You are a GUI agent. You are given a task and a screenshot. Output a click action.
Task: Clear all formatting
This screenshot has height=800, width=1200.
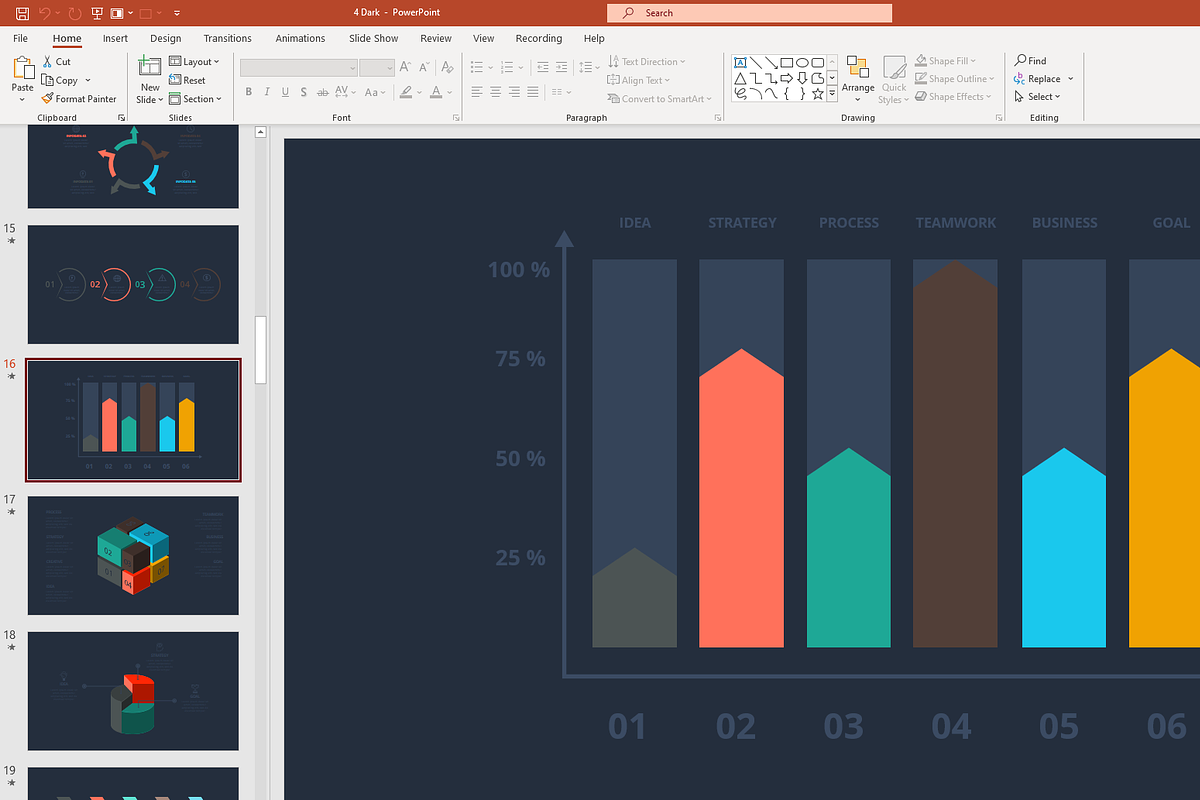pos(449,67)
